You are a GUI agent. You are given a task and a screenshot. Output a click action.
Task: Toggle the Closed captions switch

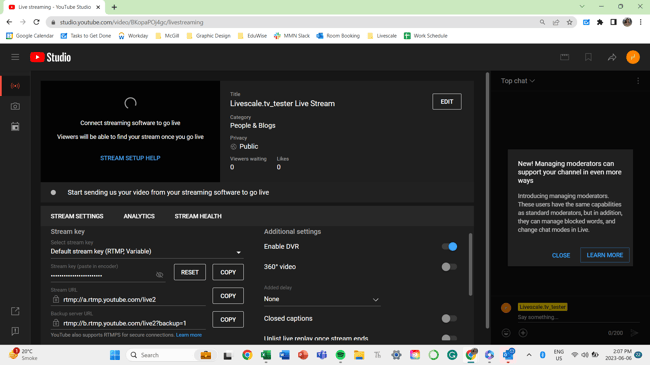[449, 319]
